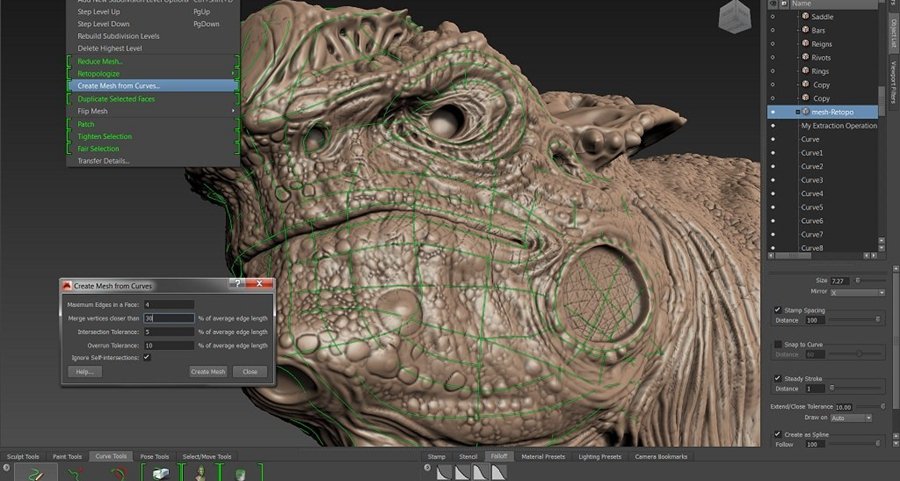Select Reduce Mesh menu item

153,61
